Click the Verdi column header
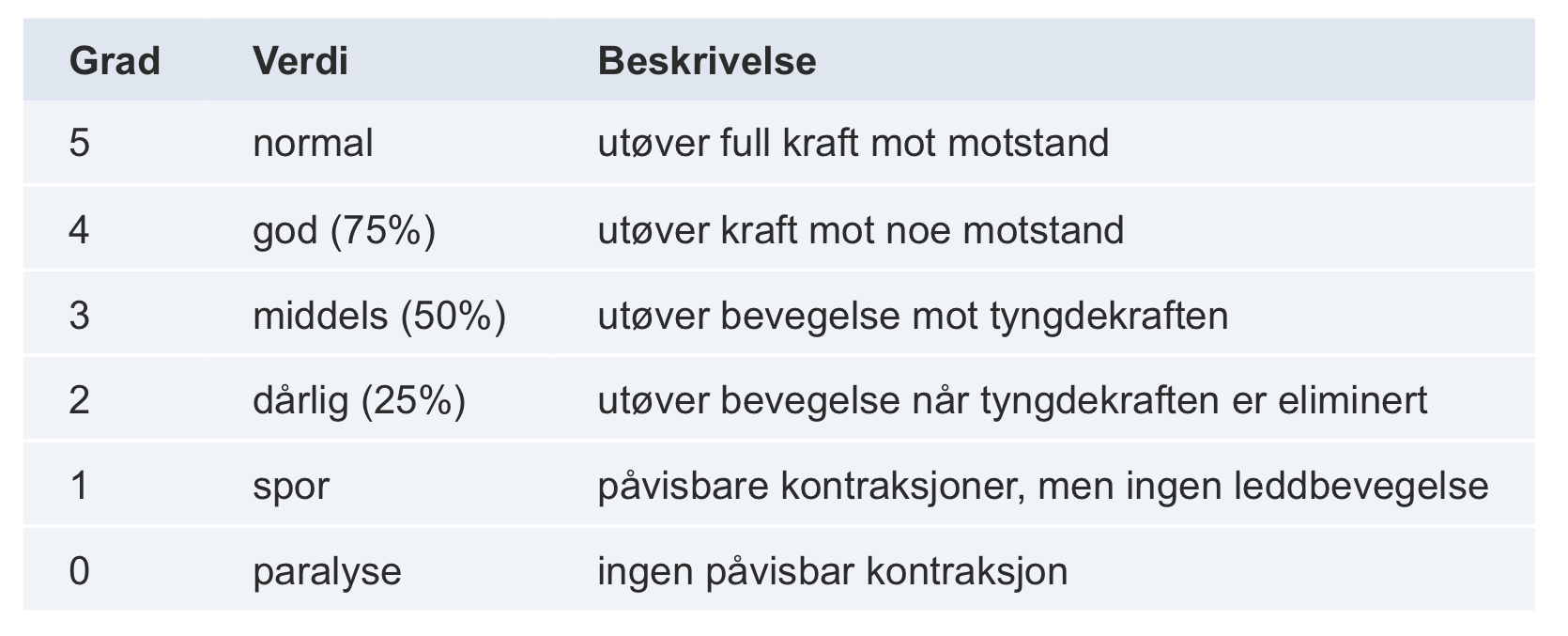Viewport: 1568px width, 636px height. tap(300, 61)
